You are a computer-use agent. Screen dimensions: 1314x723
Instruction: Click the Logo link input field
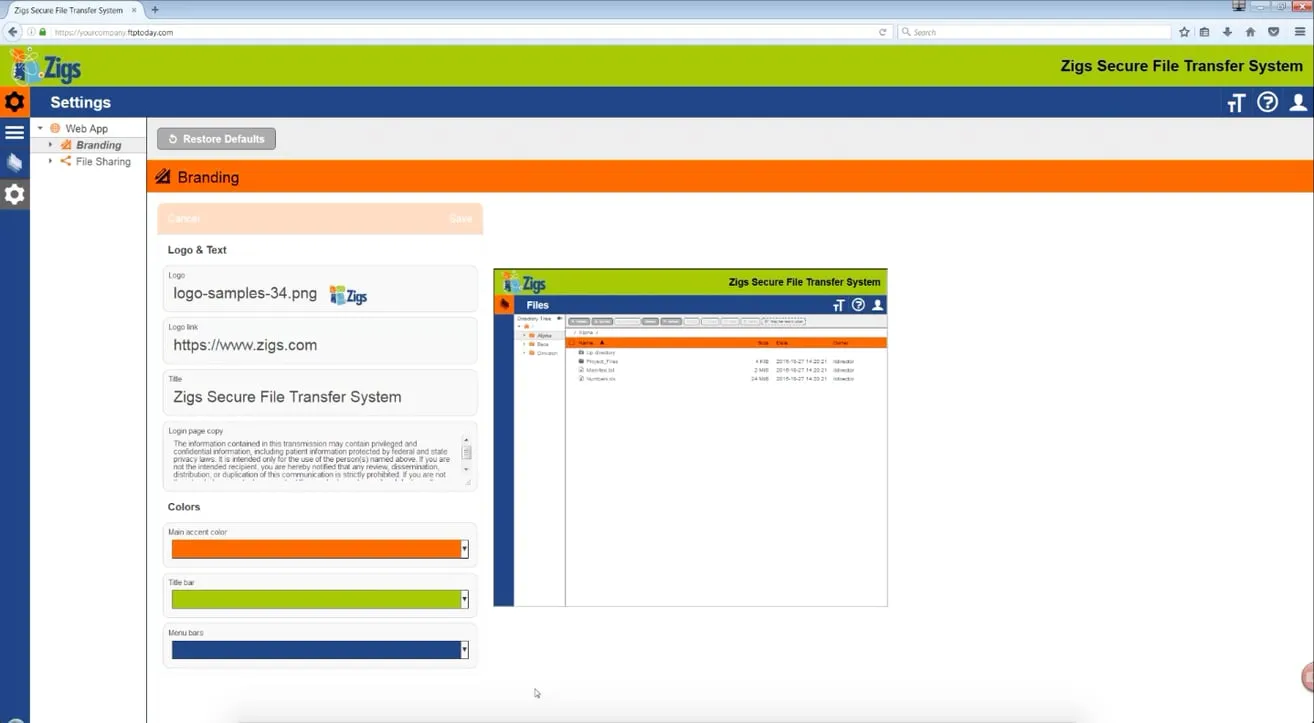point(319,346)
